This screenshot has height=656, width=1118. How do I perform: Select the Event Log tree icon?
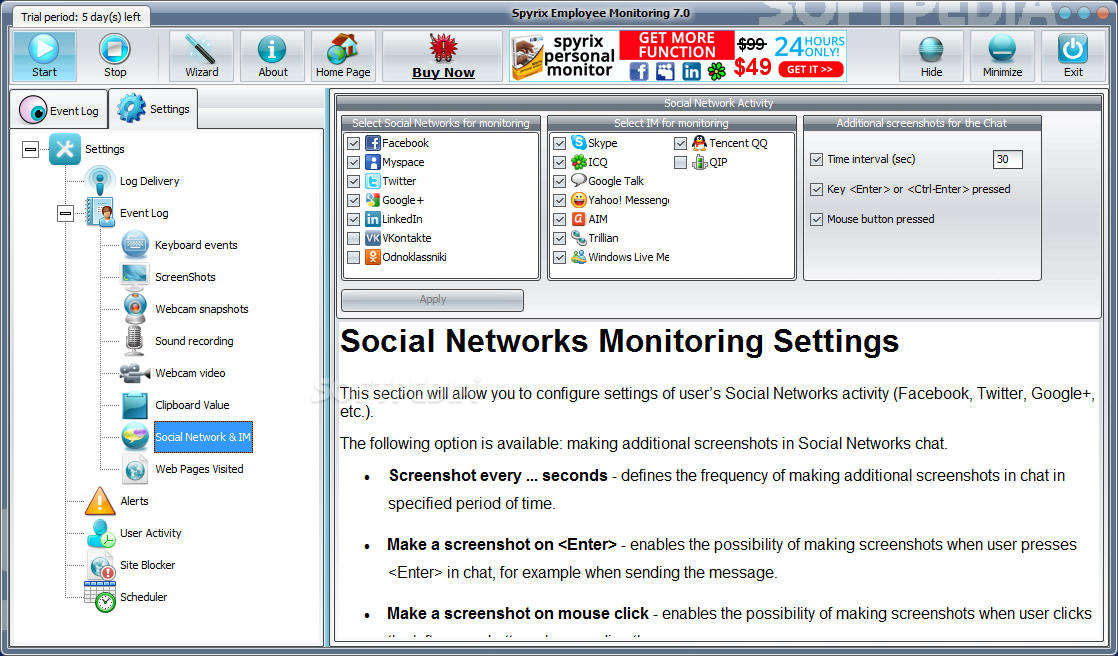(x=100, y=212)
